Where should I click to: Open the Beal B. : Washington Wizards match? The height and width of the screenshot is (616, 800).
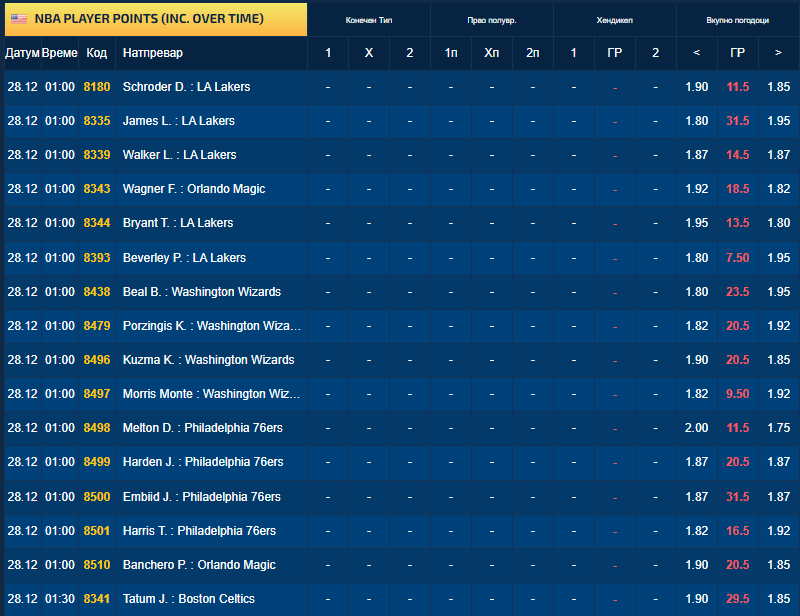click(202, 292)
